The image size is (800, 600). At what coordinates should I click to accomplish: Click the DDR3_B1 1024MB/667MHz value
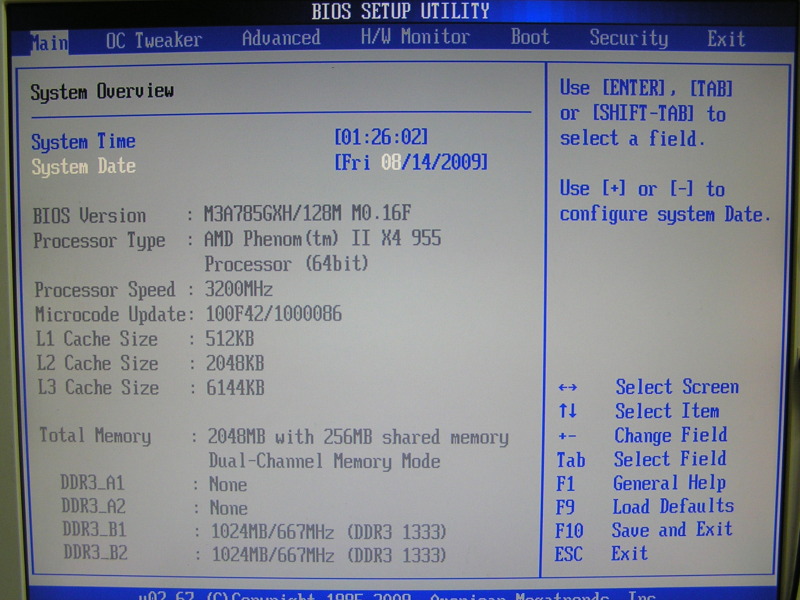coord(329,532)
